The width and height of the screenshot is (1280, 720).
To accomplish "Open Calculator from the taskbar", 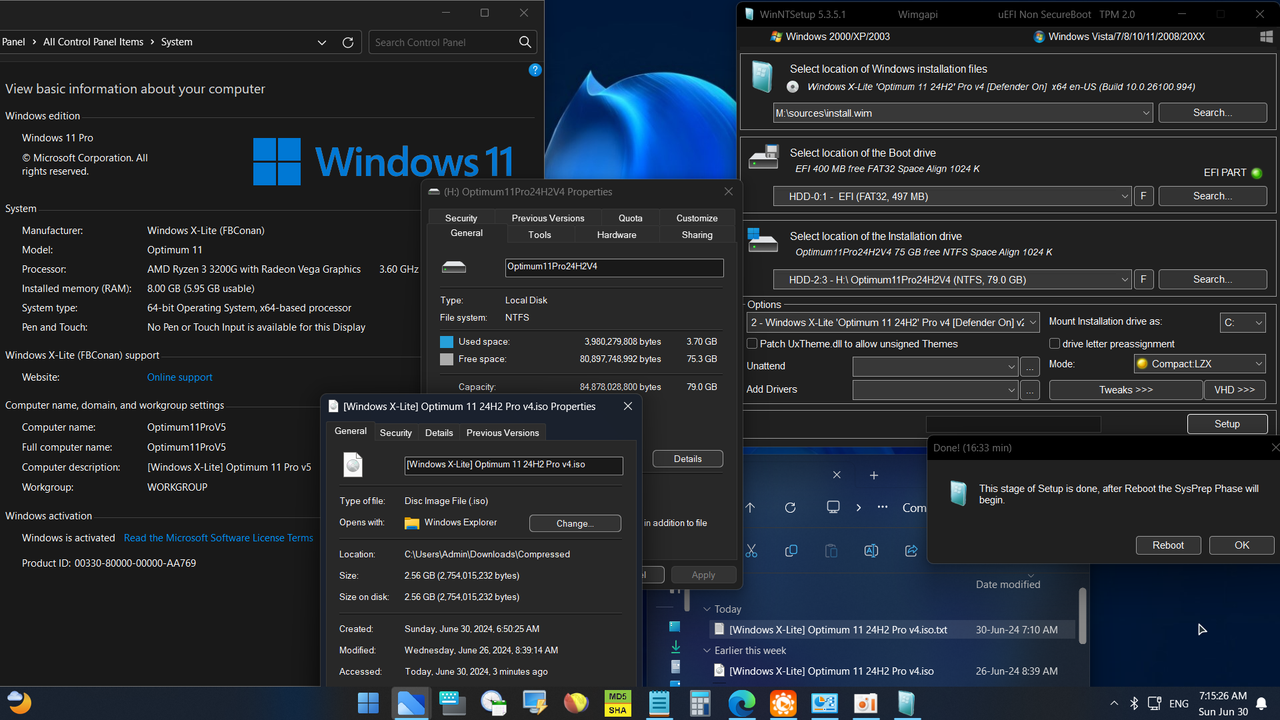I will point(699,703).
